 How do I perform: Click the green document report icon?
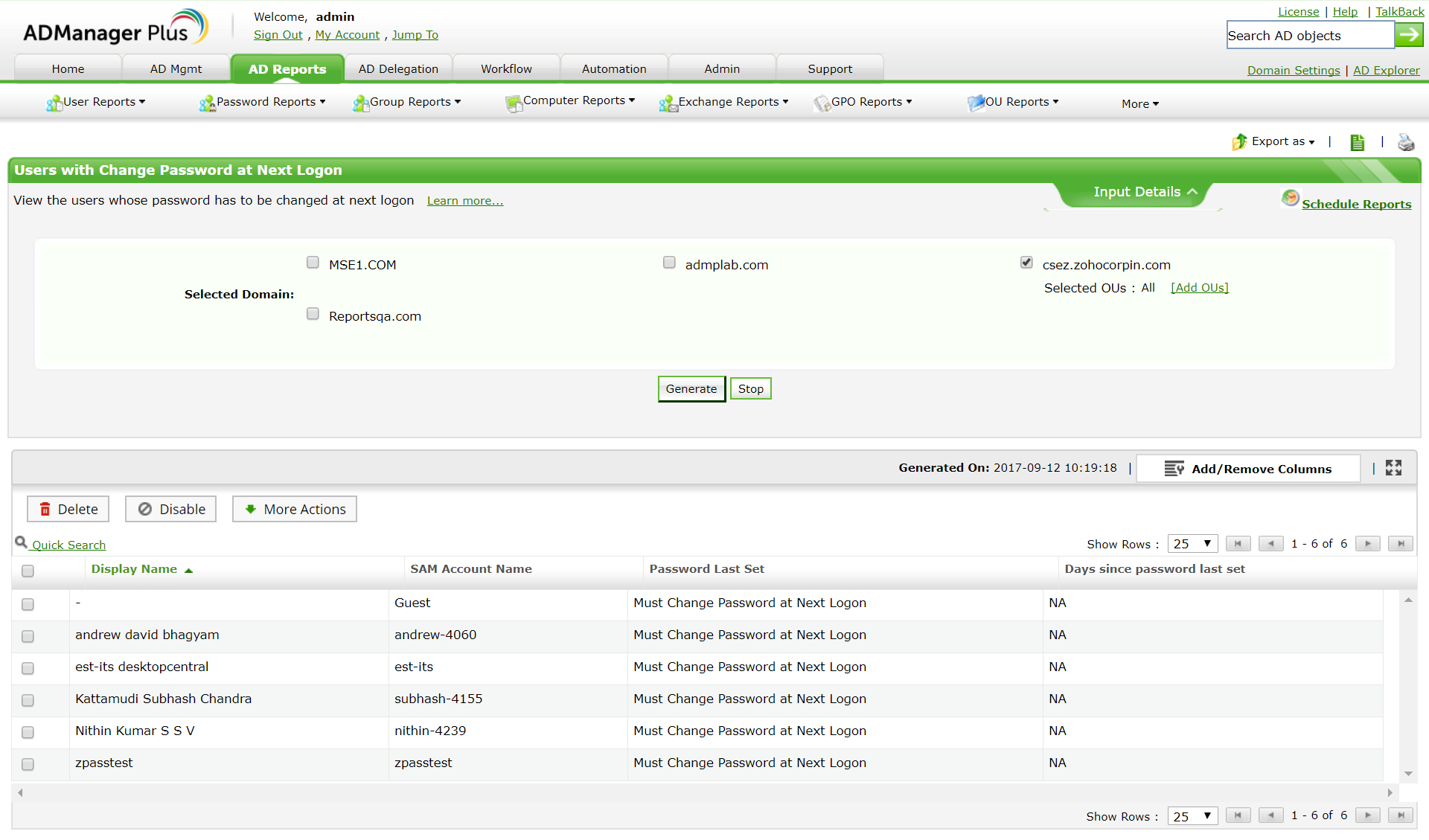tap(1357, 142)
